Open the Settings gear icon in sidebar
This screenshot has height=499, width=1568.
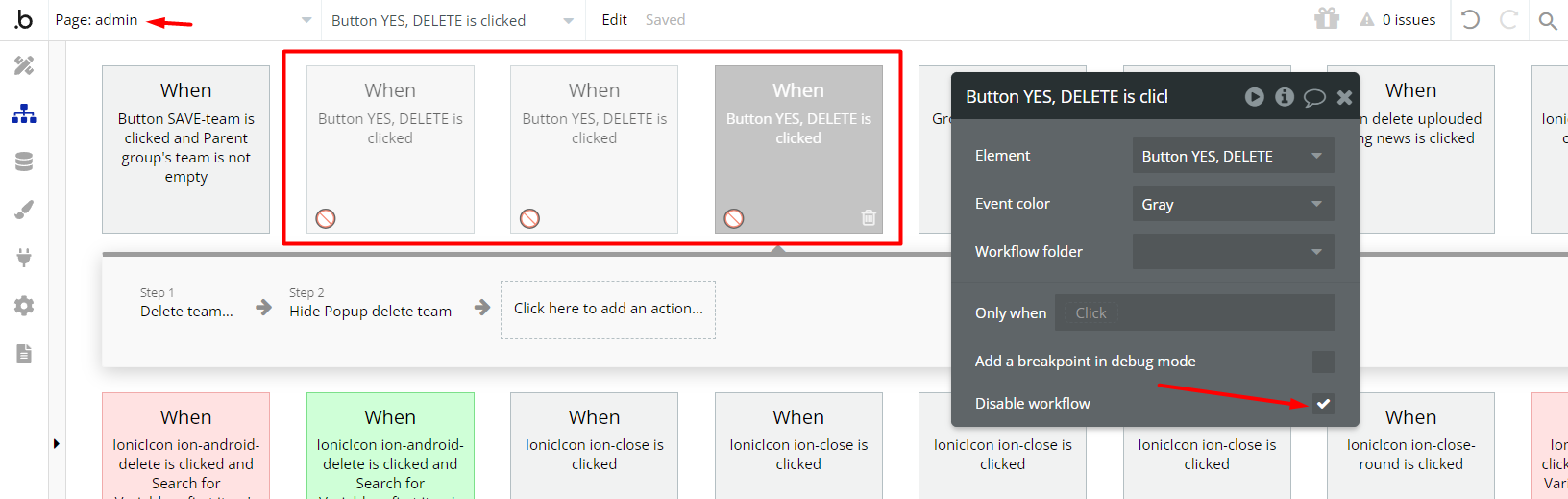click(x=24, y=306)
